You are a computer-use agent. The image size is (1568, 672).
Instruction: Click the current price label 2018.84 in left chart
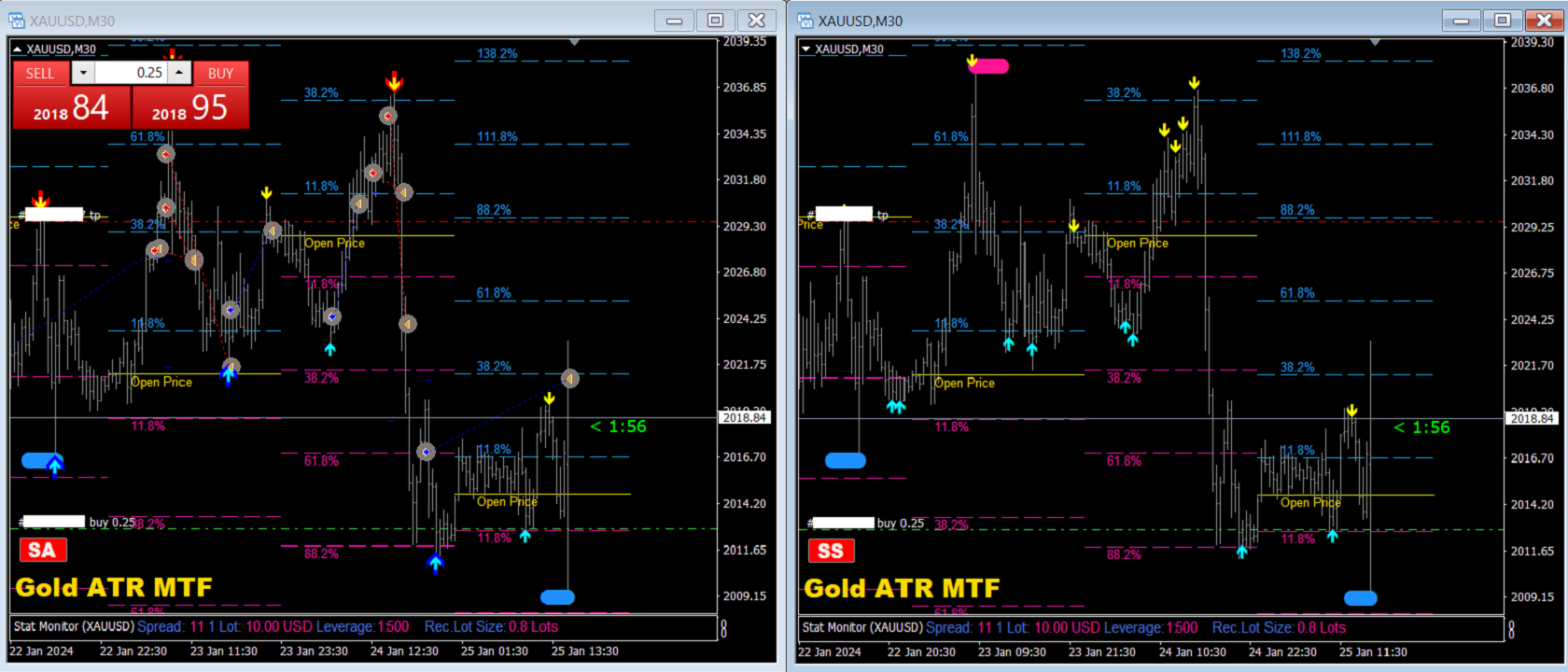click(x=744, y=418)
